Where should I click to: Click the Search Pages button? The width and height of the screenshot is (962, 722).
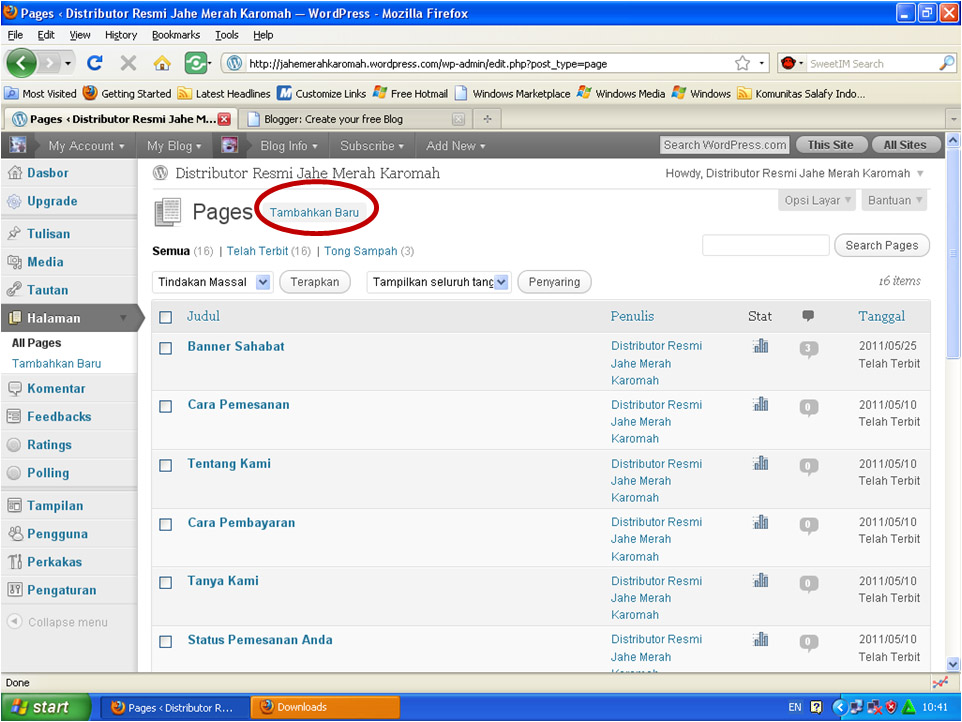pyautogui.click(x=882, y=245)
